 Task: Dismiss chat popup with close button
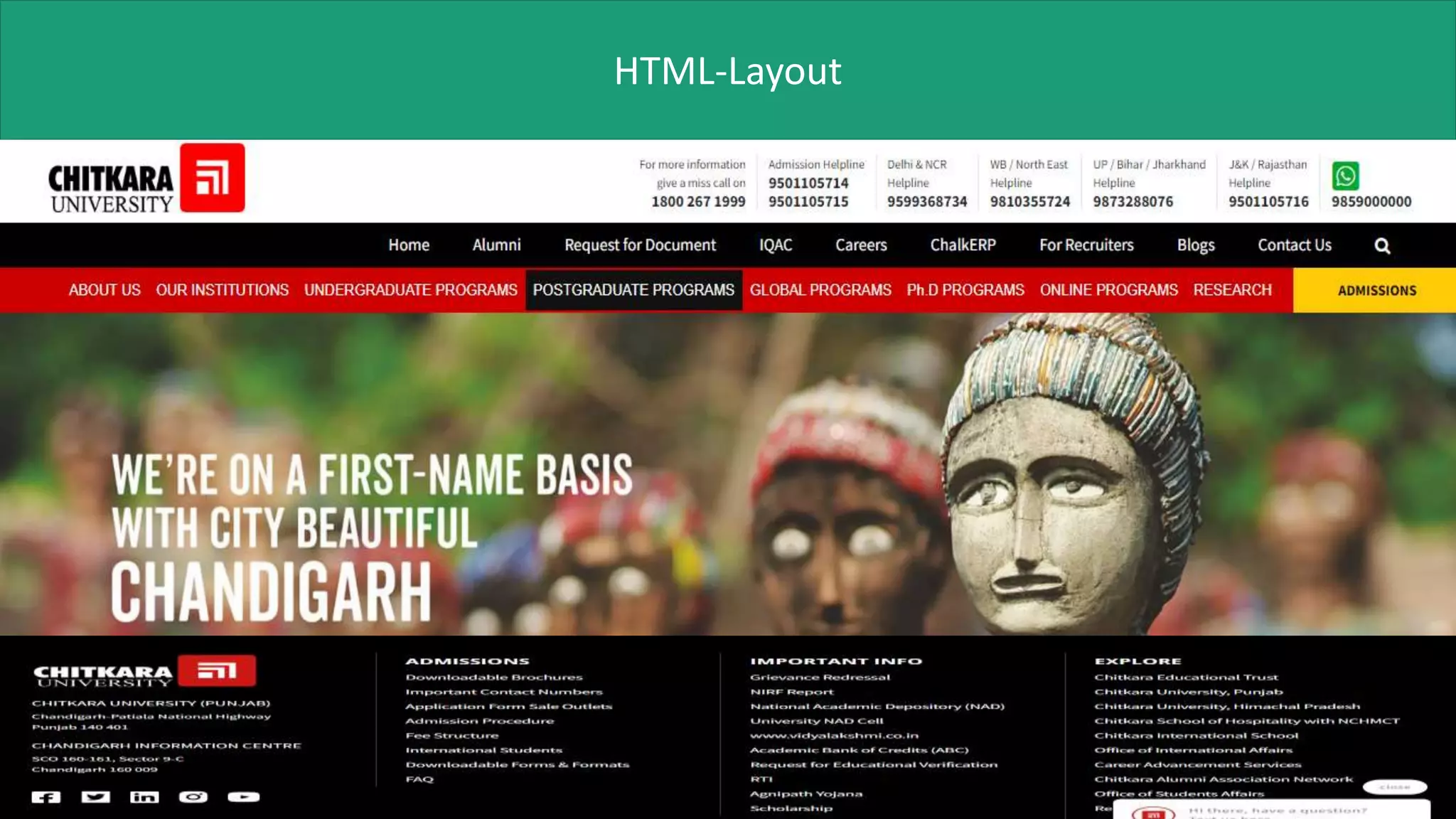(x=1394, y=787)
